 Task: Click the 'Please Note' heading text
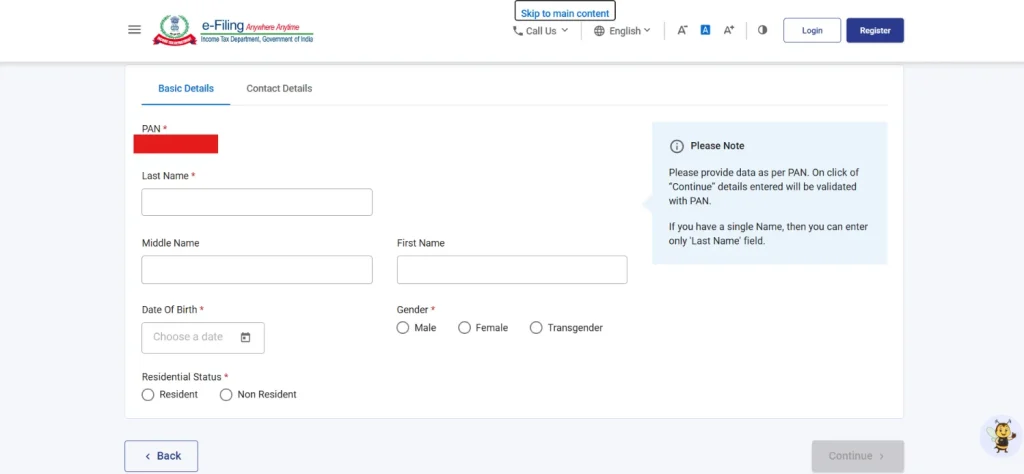(717, 146)
